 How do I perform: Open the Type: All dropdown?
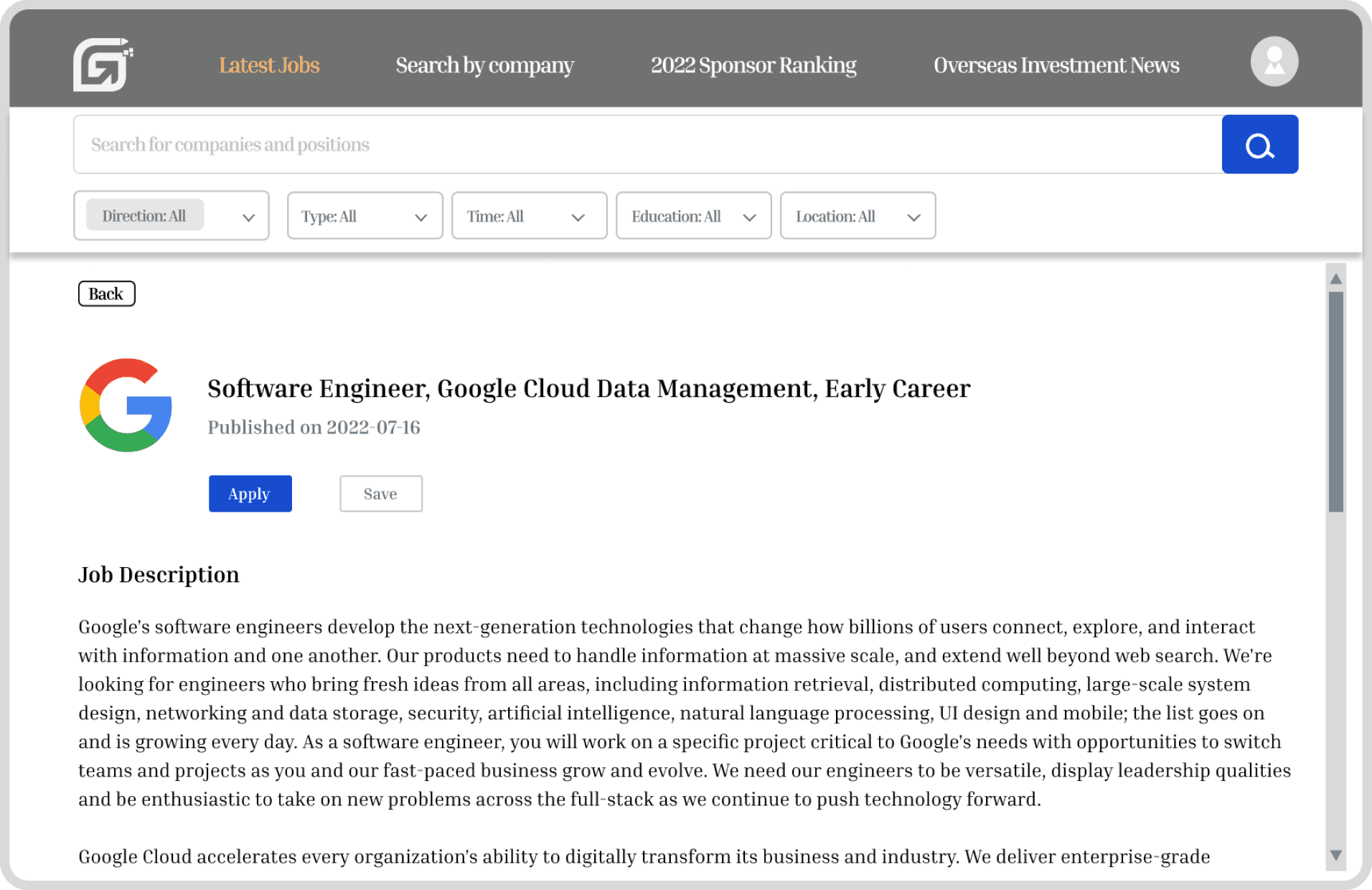[365, 215]
